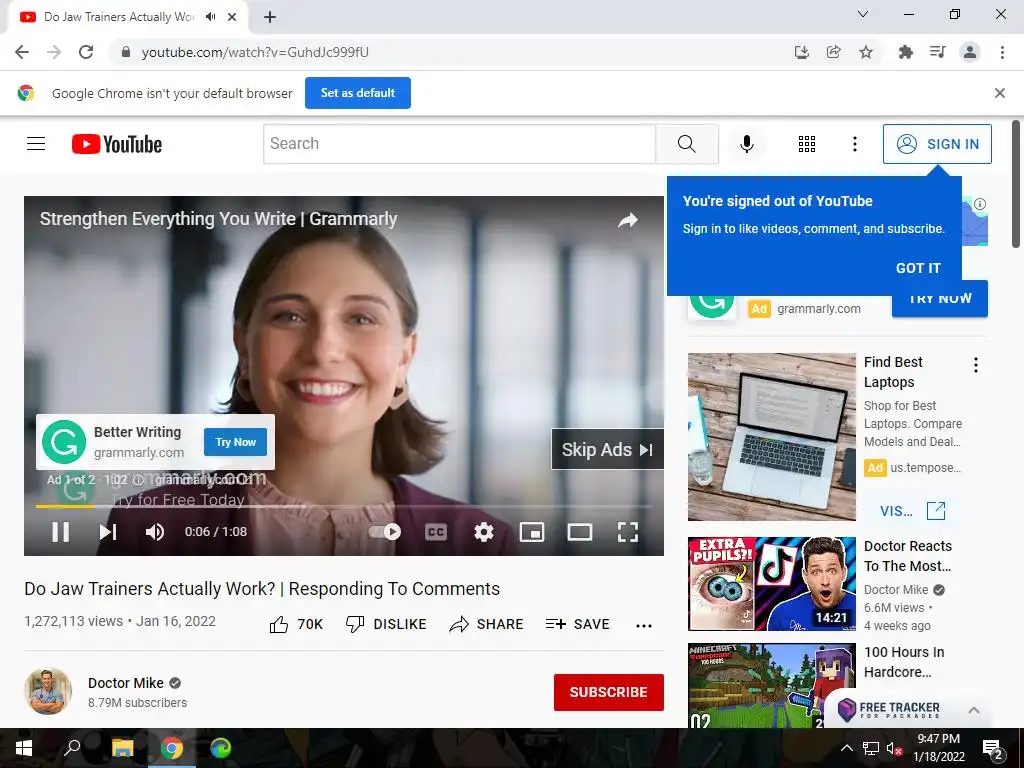Enable miniplayer mode
The height and width of the screenshot is (768, 1024).
[532, 532]
